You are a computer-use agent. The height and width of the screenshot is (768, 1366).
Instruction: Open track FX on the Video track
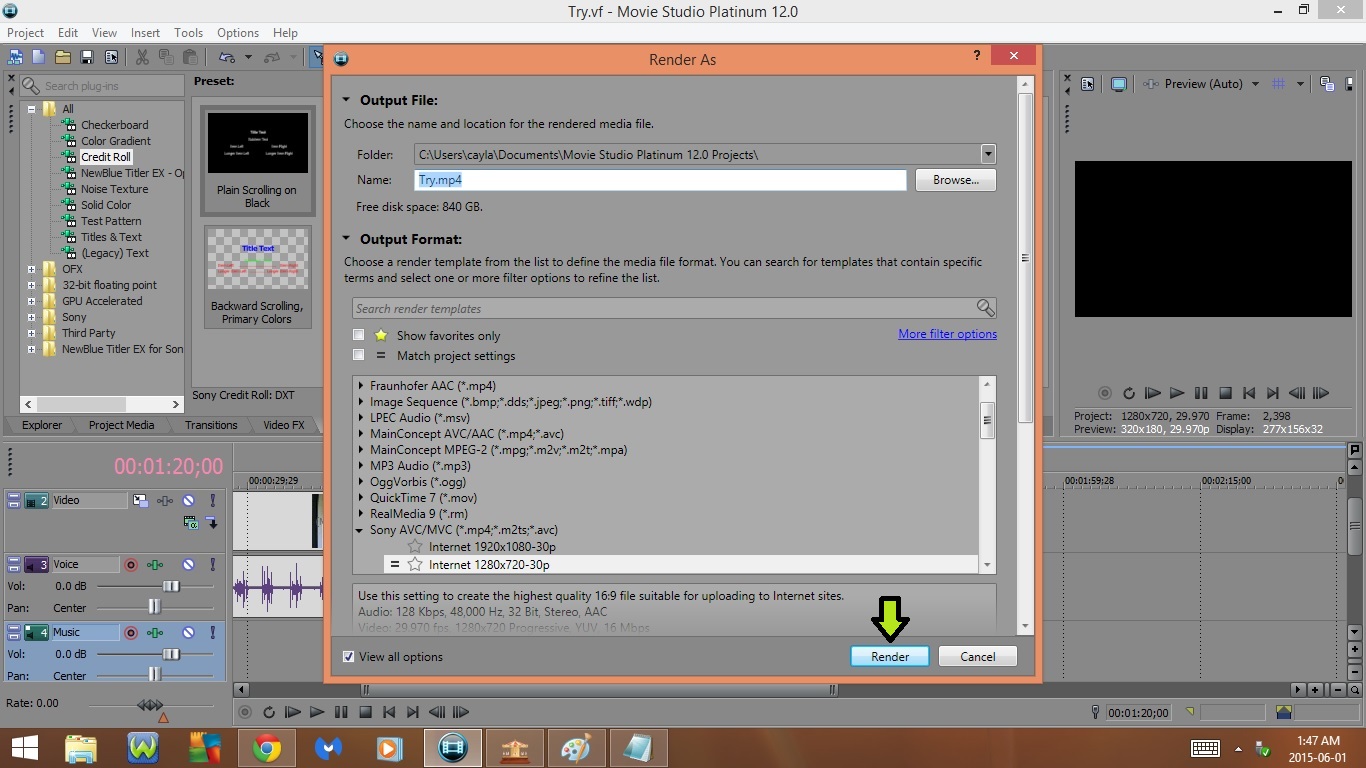point(164,500)
